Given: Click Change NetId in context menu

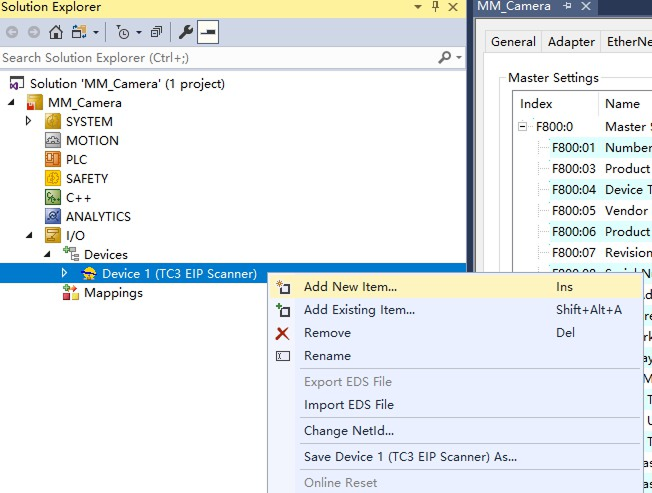Looking at the screenshot, I should tap(349, 431).
